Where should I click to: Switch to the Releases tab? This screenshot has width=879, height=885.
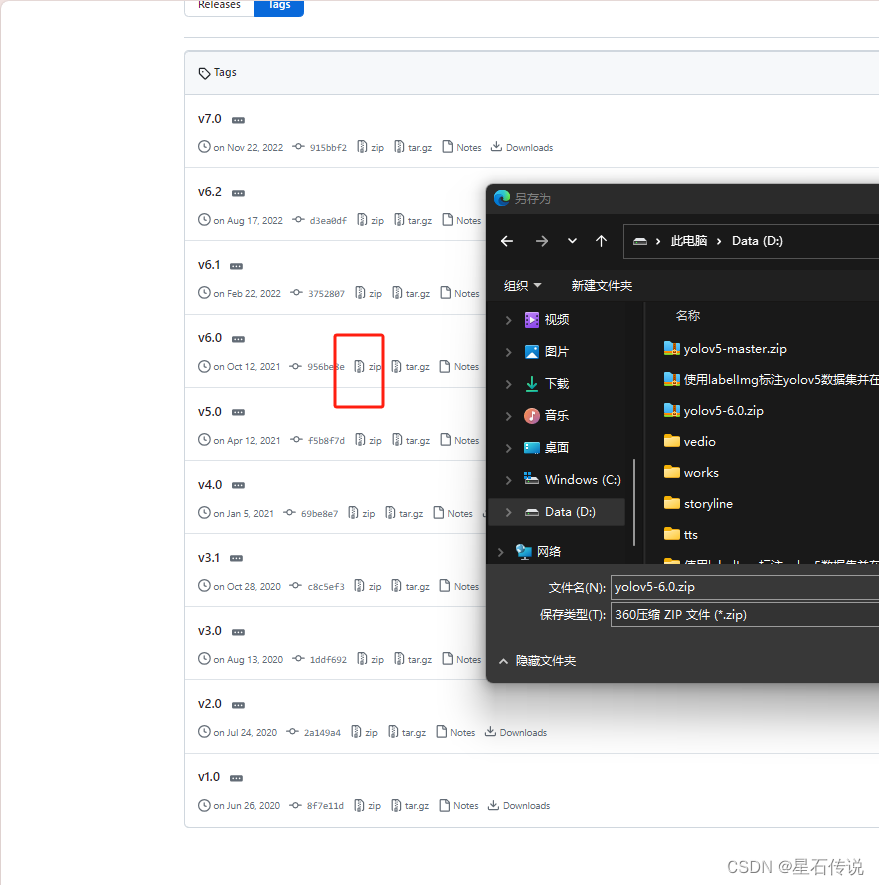(x=219, y=6)
